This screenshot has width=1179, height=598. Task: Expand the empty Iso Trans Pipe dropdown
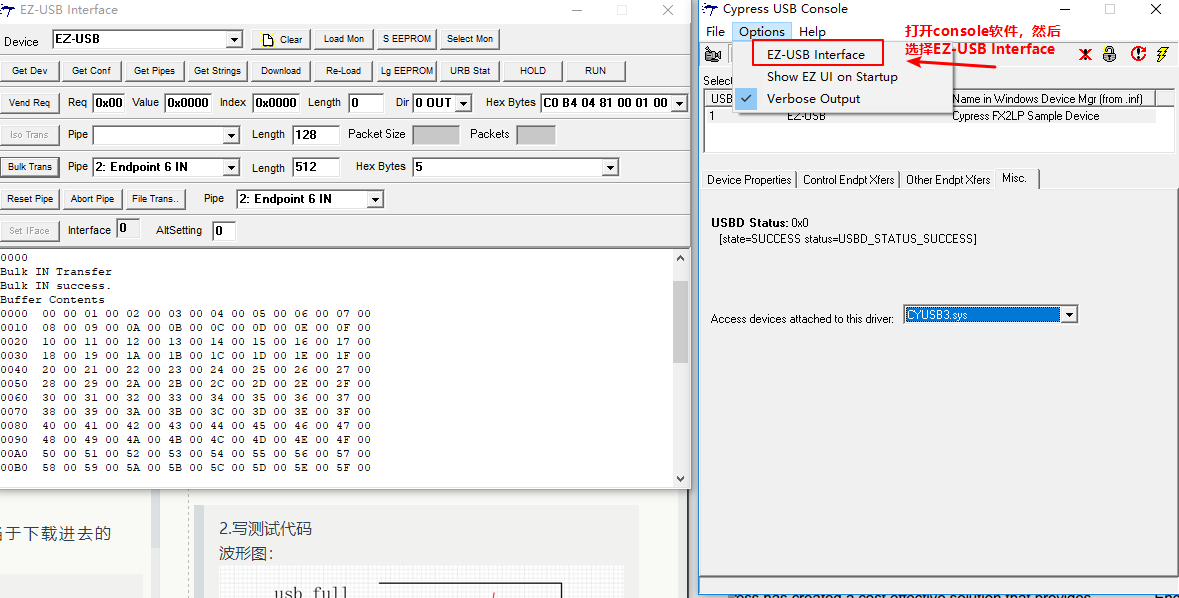tap(231, 135)
